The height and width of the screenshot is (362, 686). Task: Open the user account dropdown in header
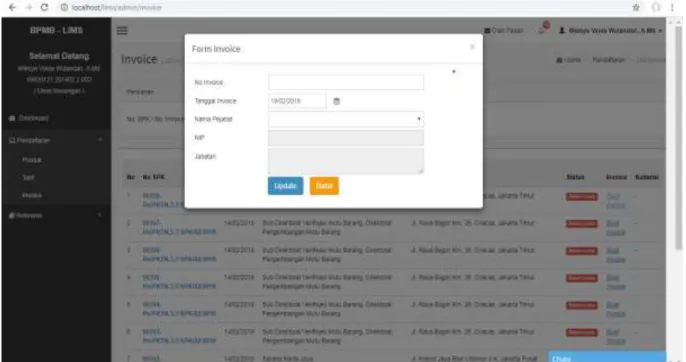point(610,31)
